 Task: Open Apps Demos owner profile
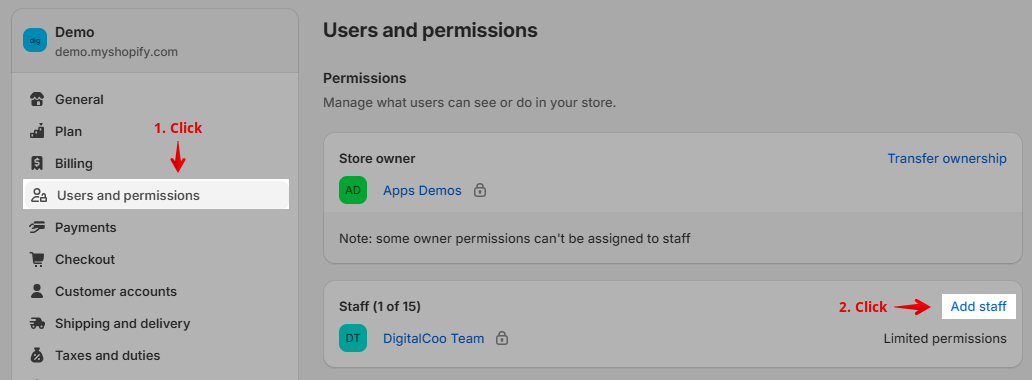pyautogui.click(x=423, y=191)
